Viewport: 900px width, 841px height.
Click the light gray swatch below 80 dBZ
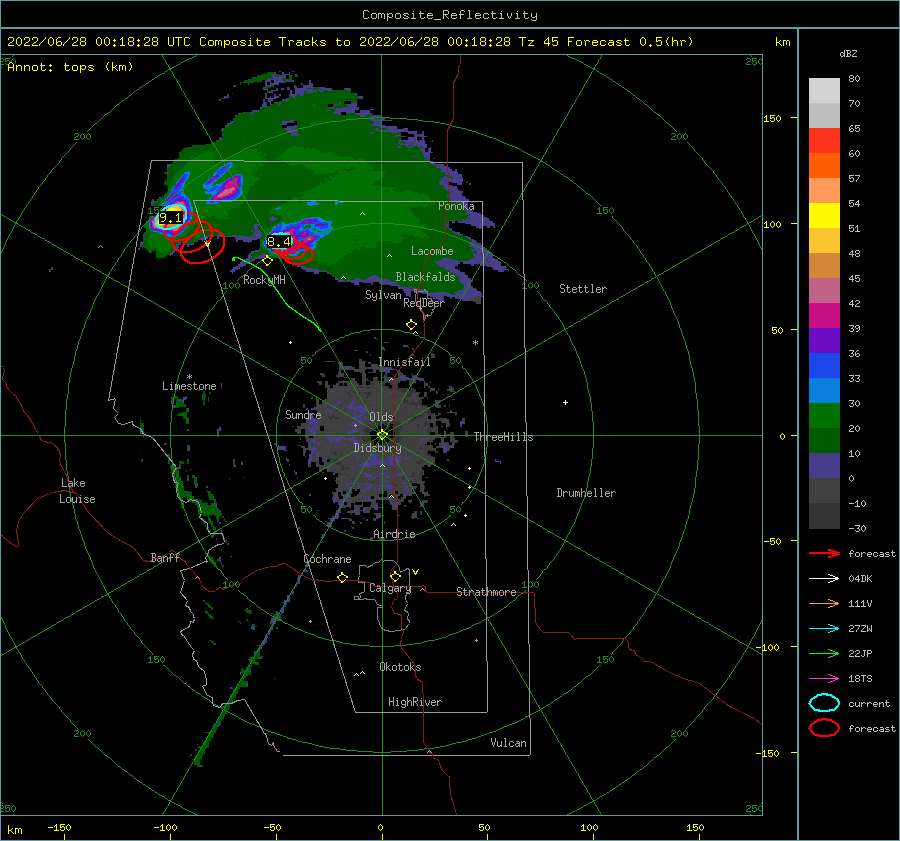[x=824, y=90]
